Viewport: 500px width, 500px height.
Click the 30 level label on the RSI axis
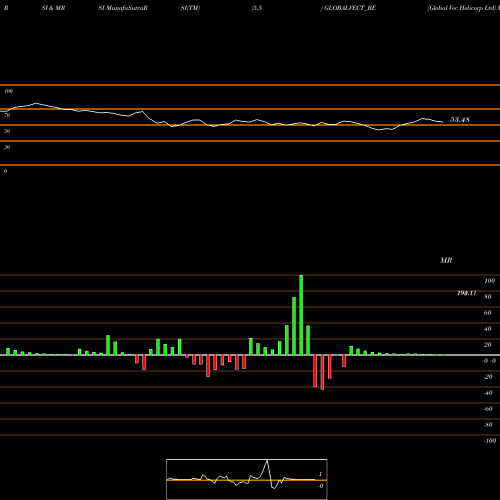pos(7,147)
